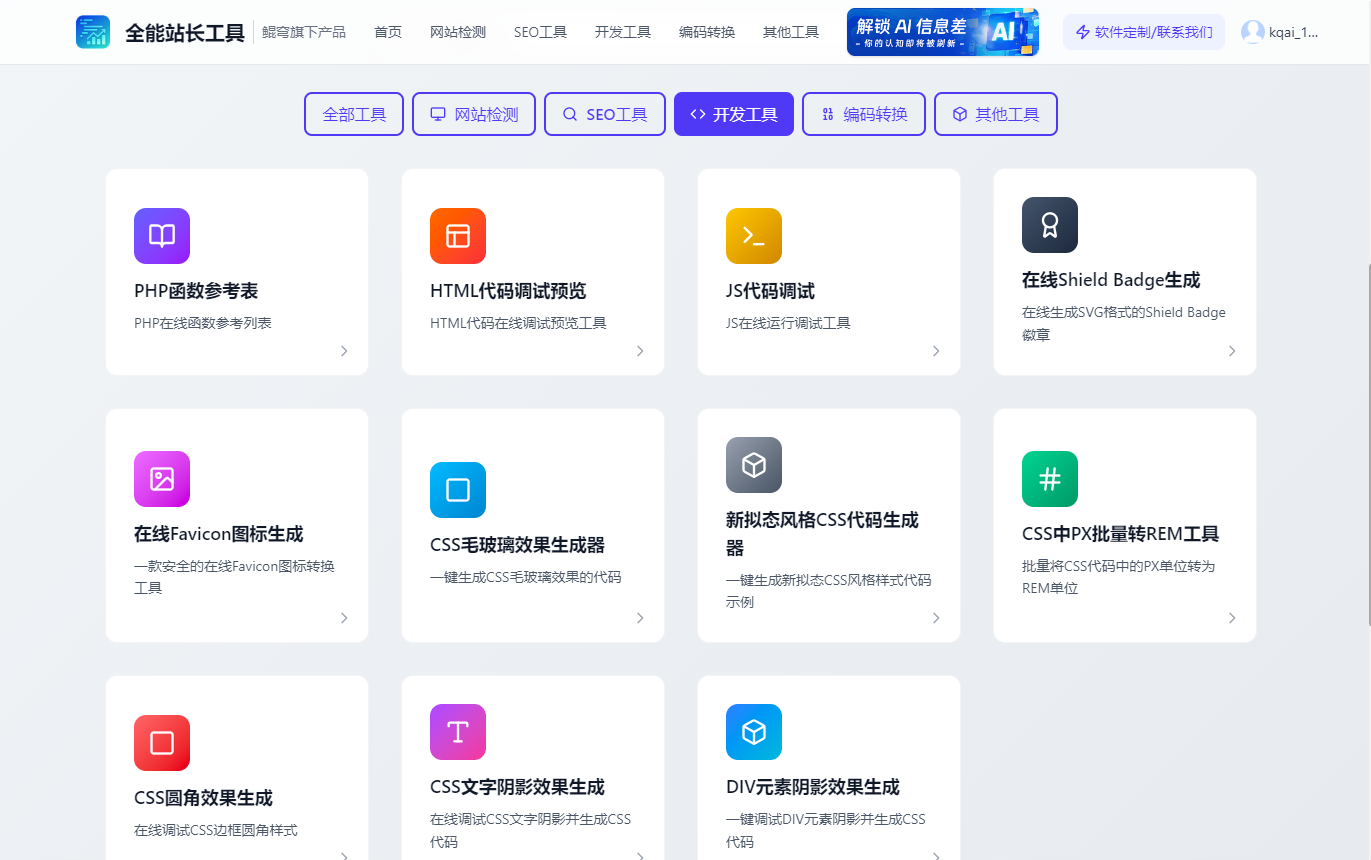Click the HTML代码调试预览 orange icon
The image size is (1371, 860).
pos(457,236)
